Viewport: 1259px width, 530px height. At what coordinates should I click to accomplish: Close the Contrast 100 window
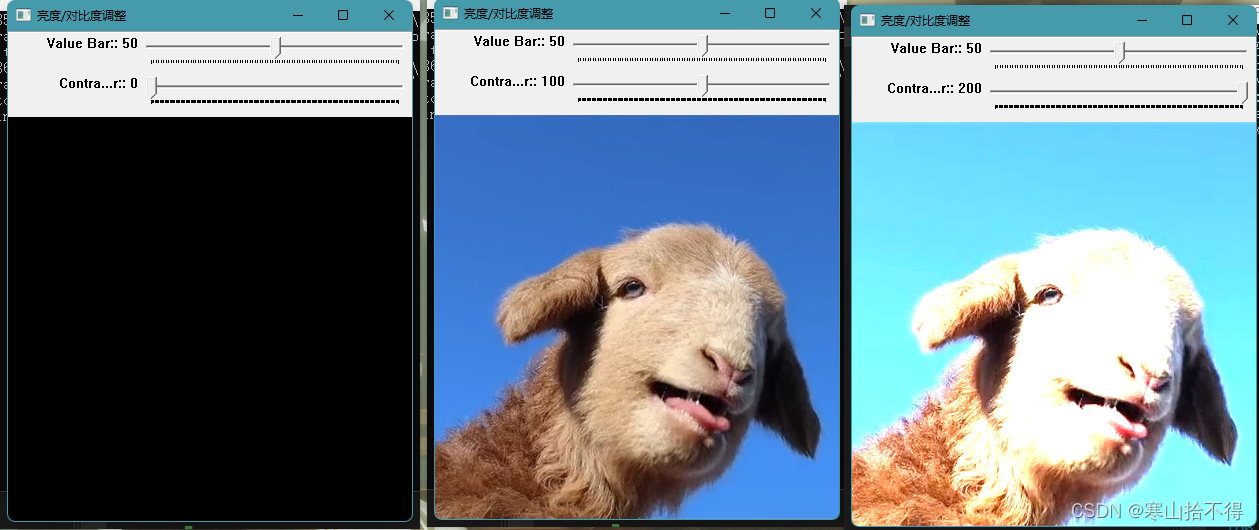click(816, 13)
